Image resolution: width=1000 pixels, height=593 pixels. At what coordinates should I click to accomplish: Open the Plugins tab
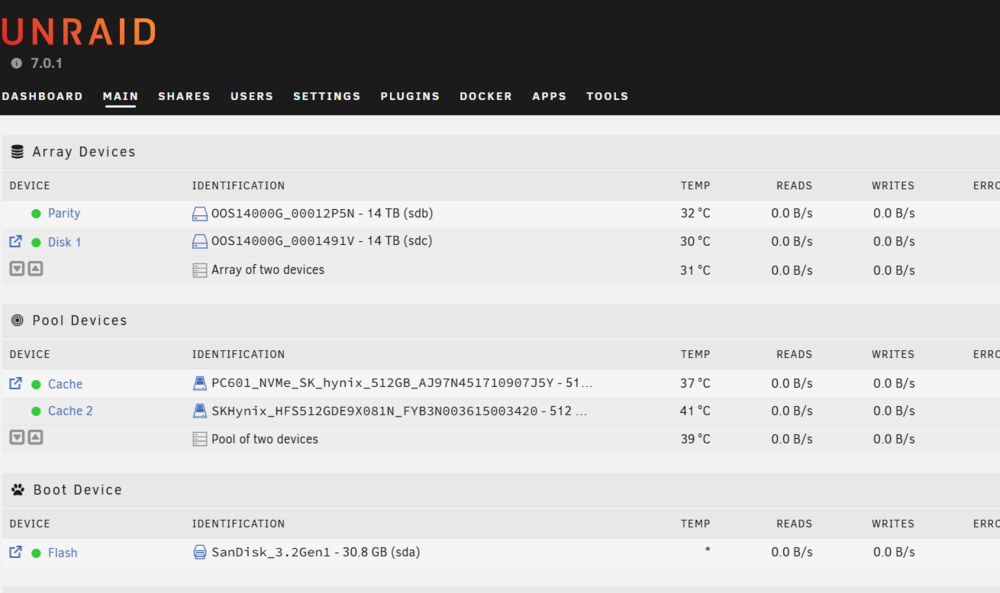click(410, 96)
